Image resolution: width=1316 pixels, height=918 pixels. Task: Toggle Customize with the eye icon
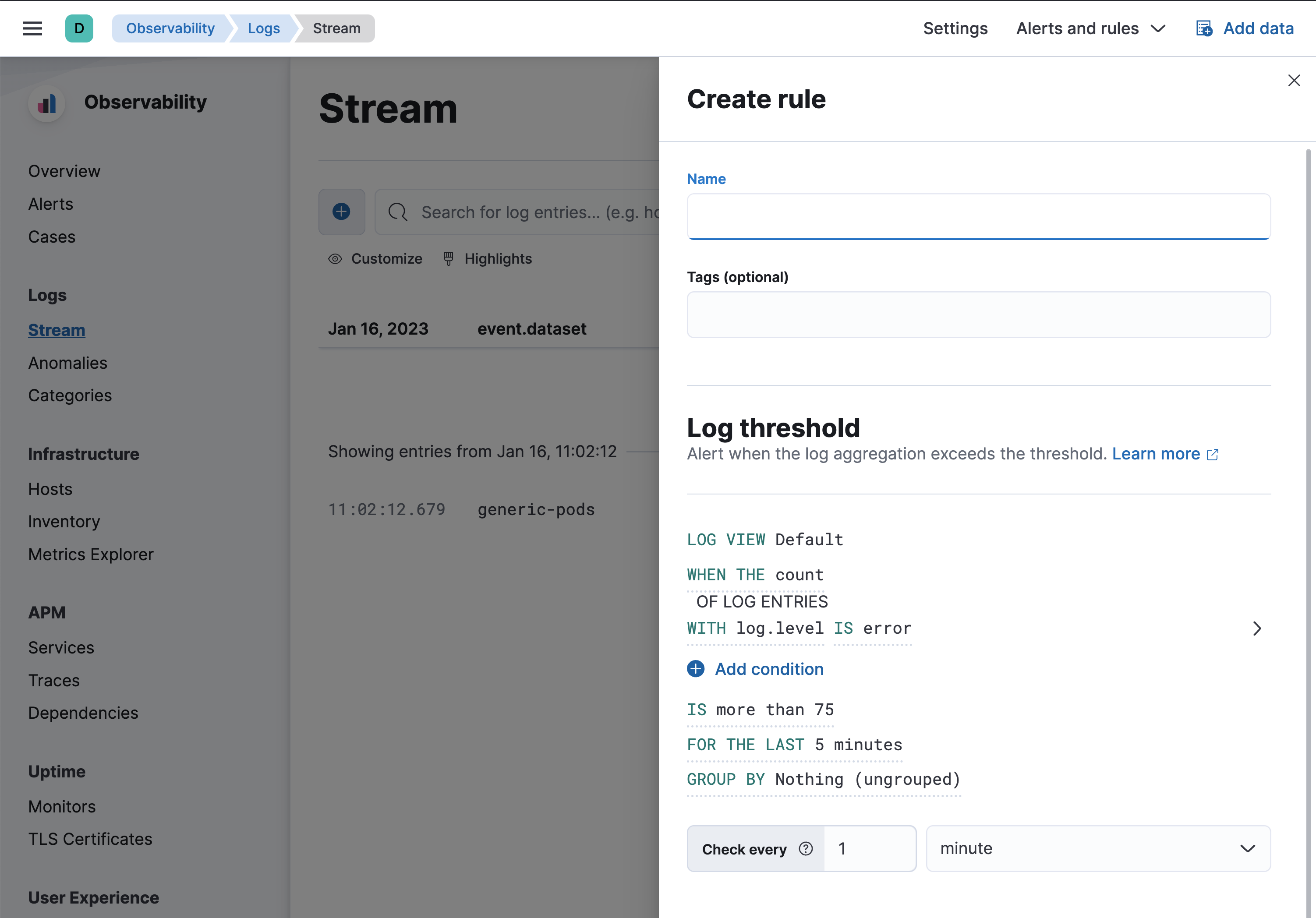point(335,258)
